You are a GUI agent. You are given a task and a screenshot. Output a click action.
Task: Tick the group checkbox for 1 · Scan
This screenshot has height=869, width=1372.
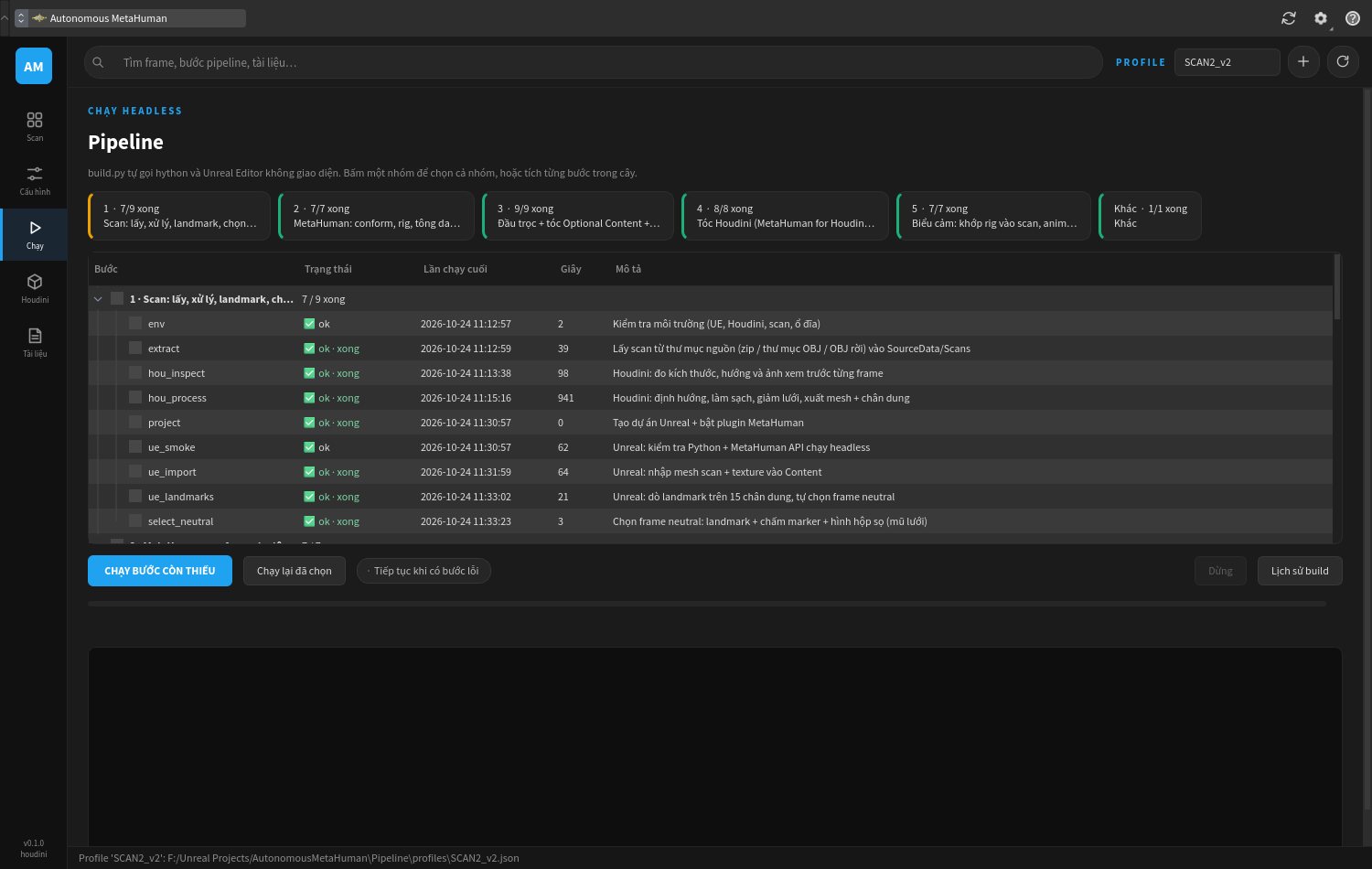tap(117, 298)
